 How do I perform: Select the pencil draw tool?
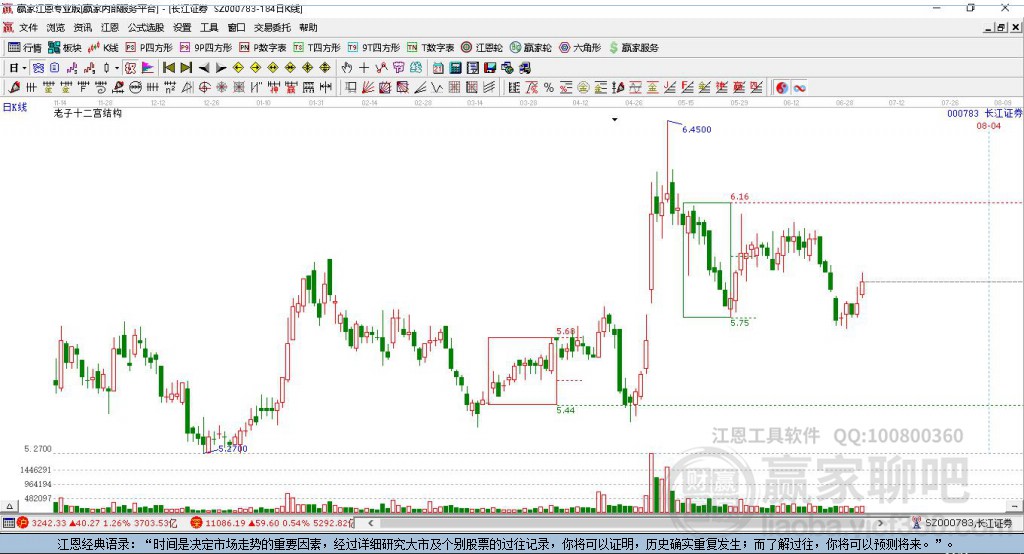tap(14, 88)
